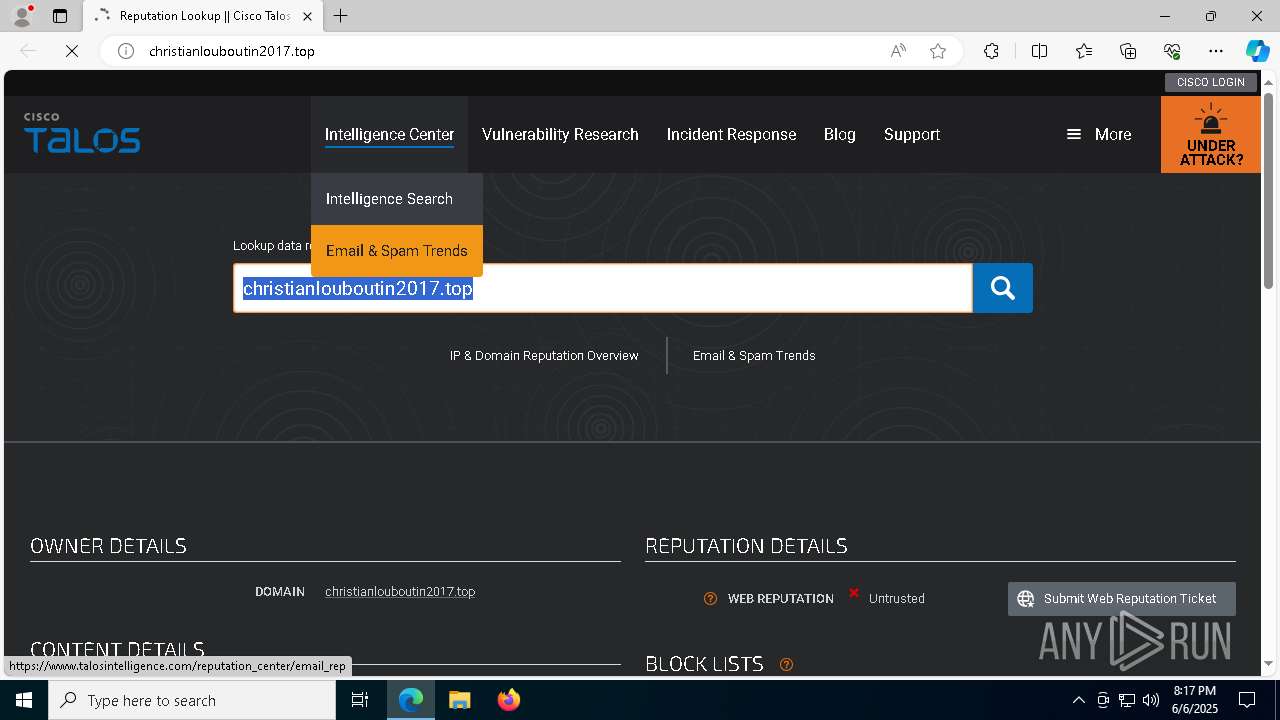The image size is (1280, 720).
Task: Open Cisco Talos logo home link
Action: coord(82,133)
